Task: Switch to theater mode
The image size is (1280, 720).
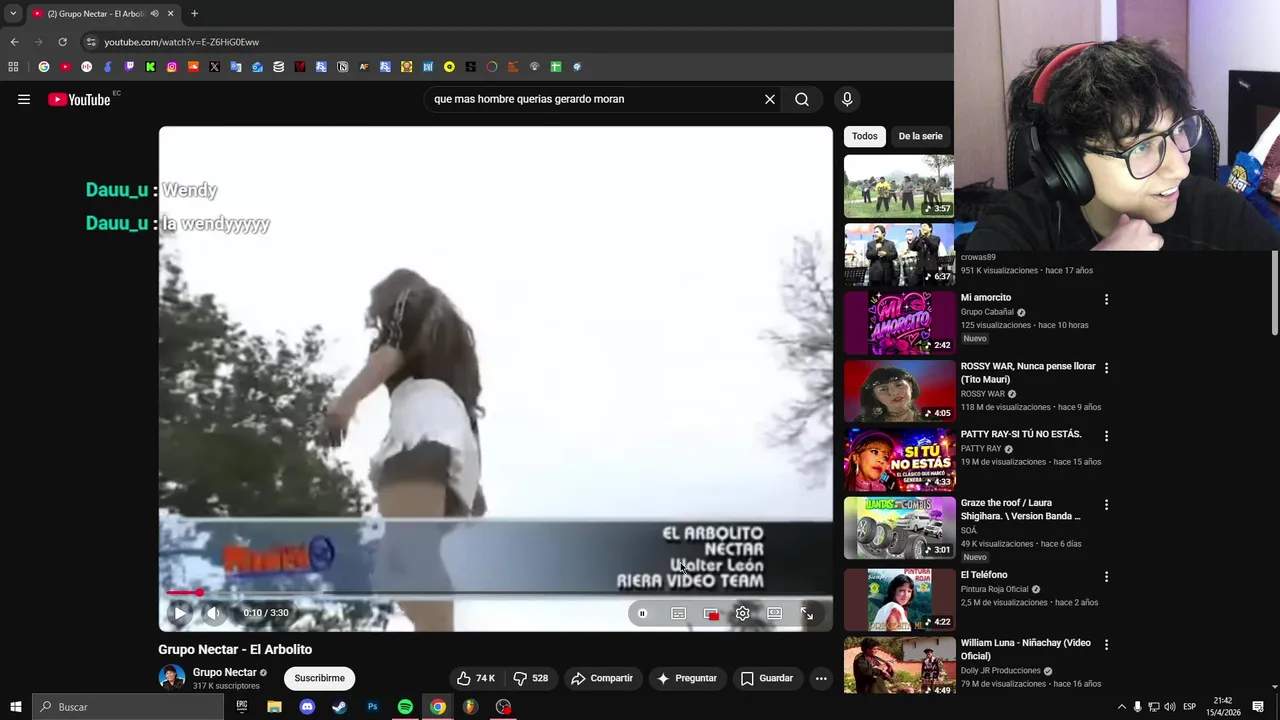Action: click(x=775, y=613)
